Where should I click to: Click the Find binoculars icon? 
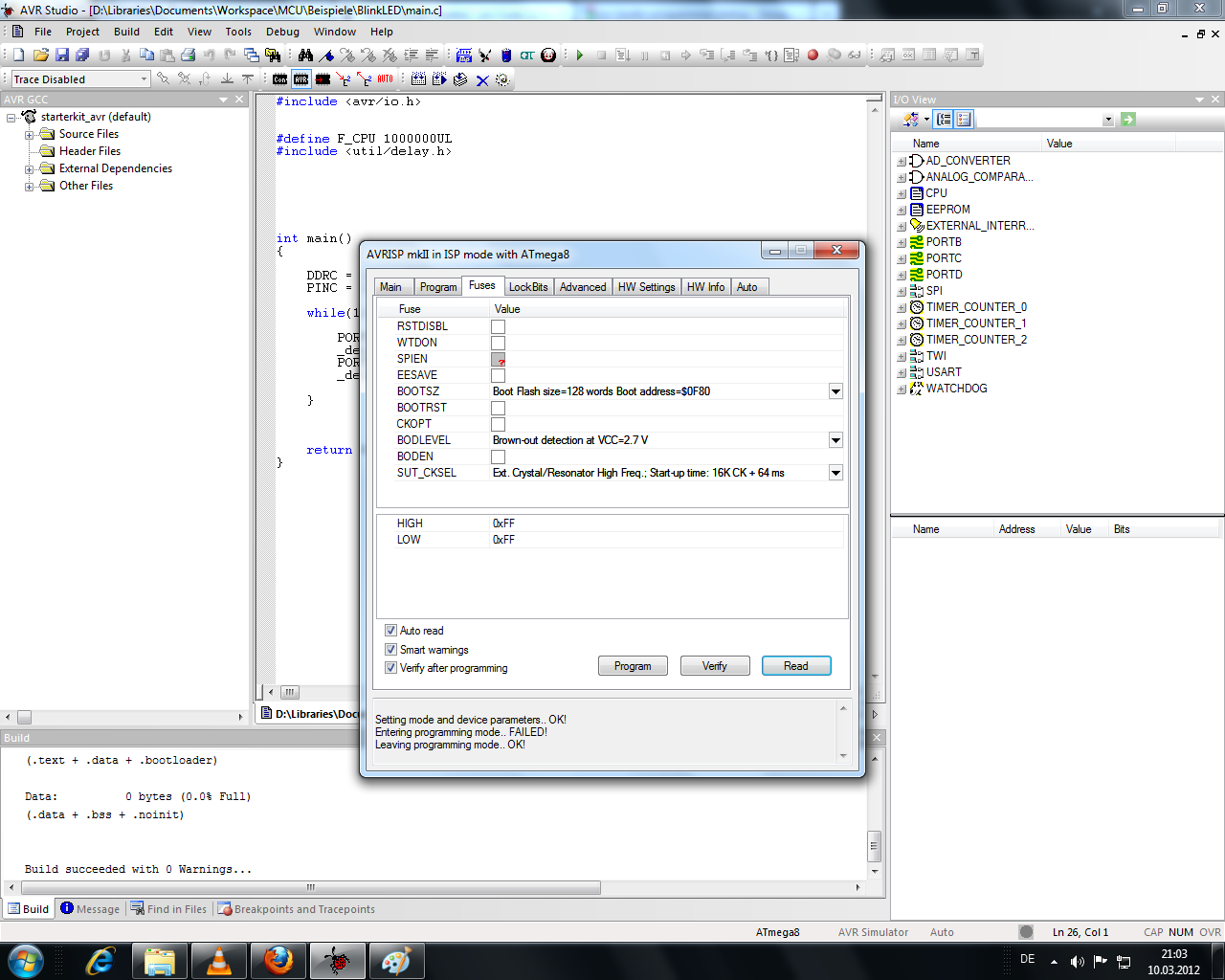click(x=305, y=56)
